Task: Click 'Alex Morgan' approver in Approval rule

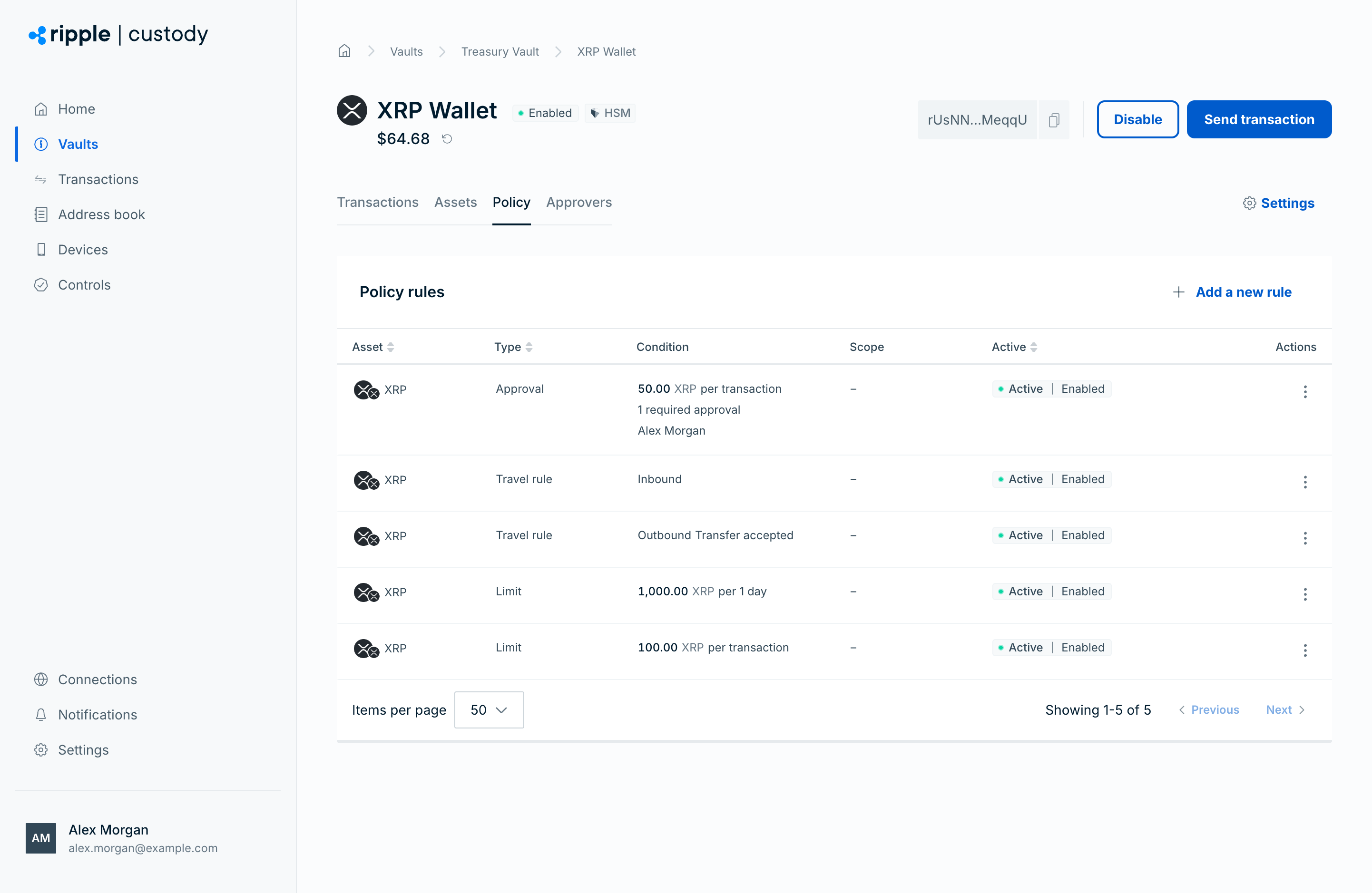Action: tap(672, 430)
